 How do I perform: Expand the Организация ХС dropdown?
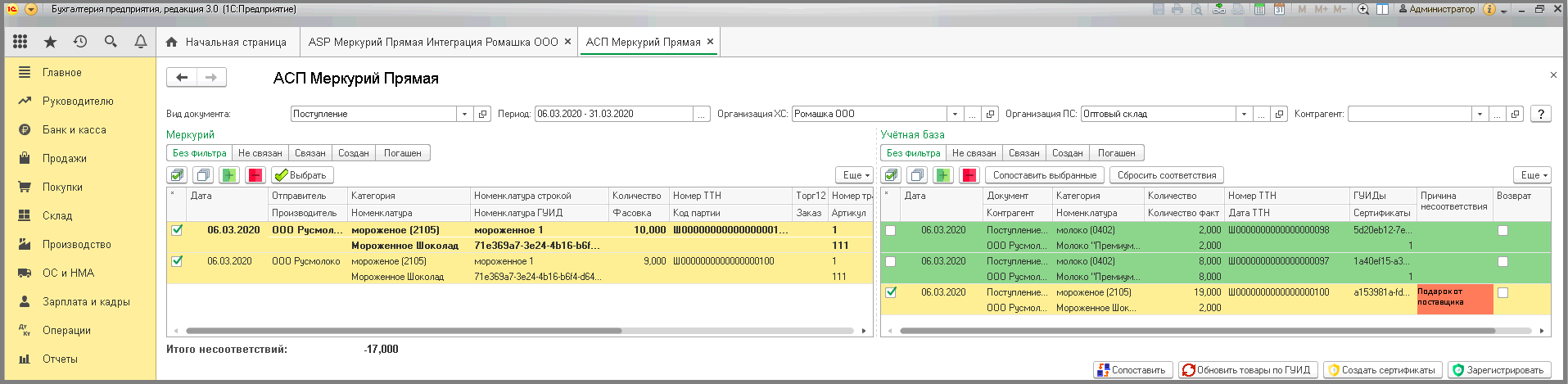point(955,114)
